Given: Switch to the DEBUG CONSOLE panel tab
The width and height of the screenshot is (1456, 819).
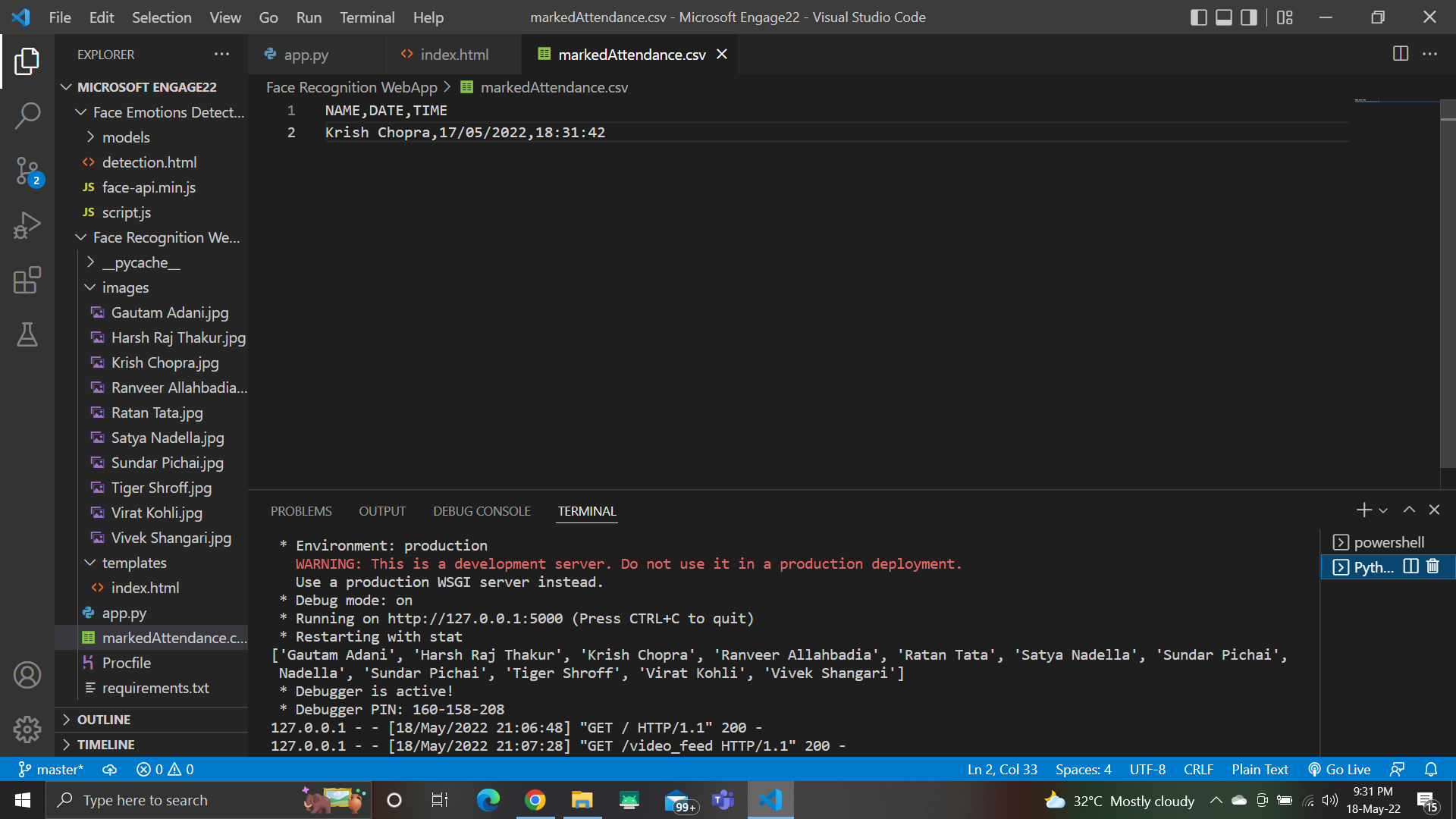Looking at the screenshot, I should (x=482, y=511).
